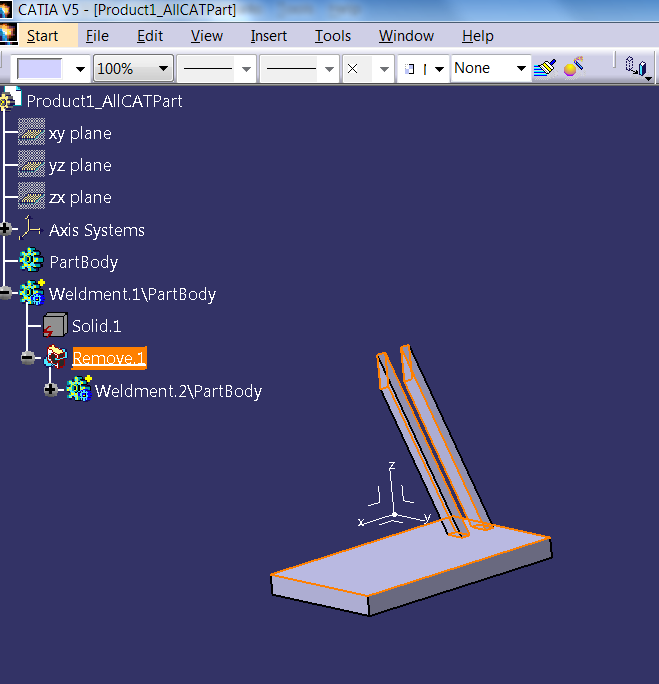Image resolution: width=659 pixels, height=684 pixels.
Task: Open the File menu
Action: pyautogui.click(x=97, y=36)
